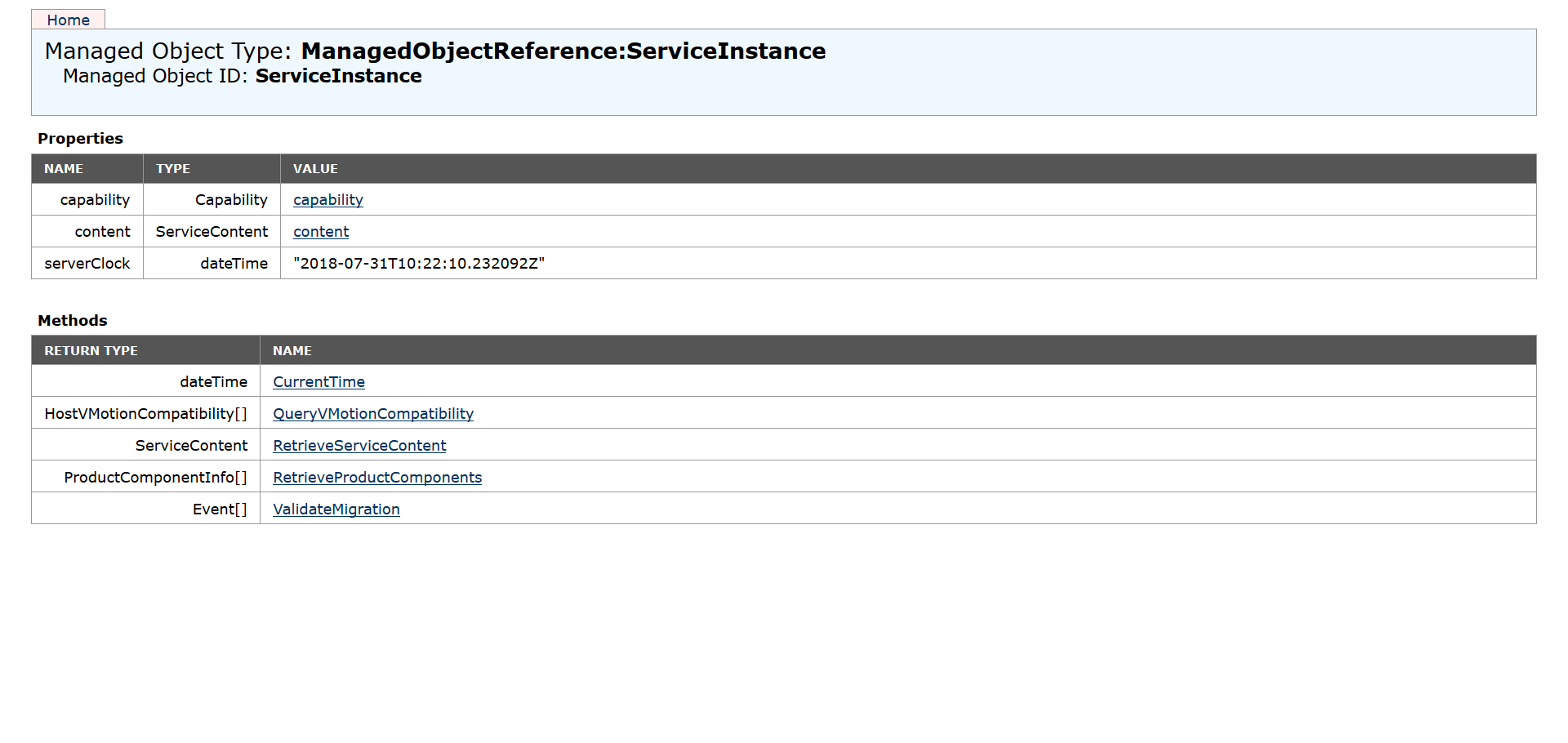Open the capability property link

327,199
